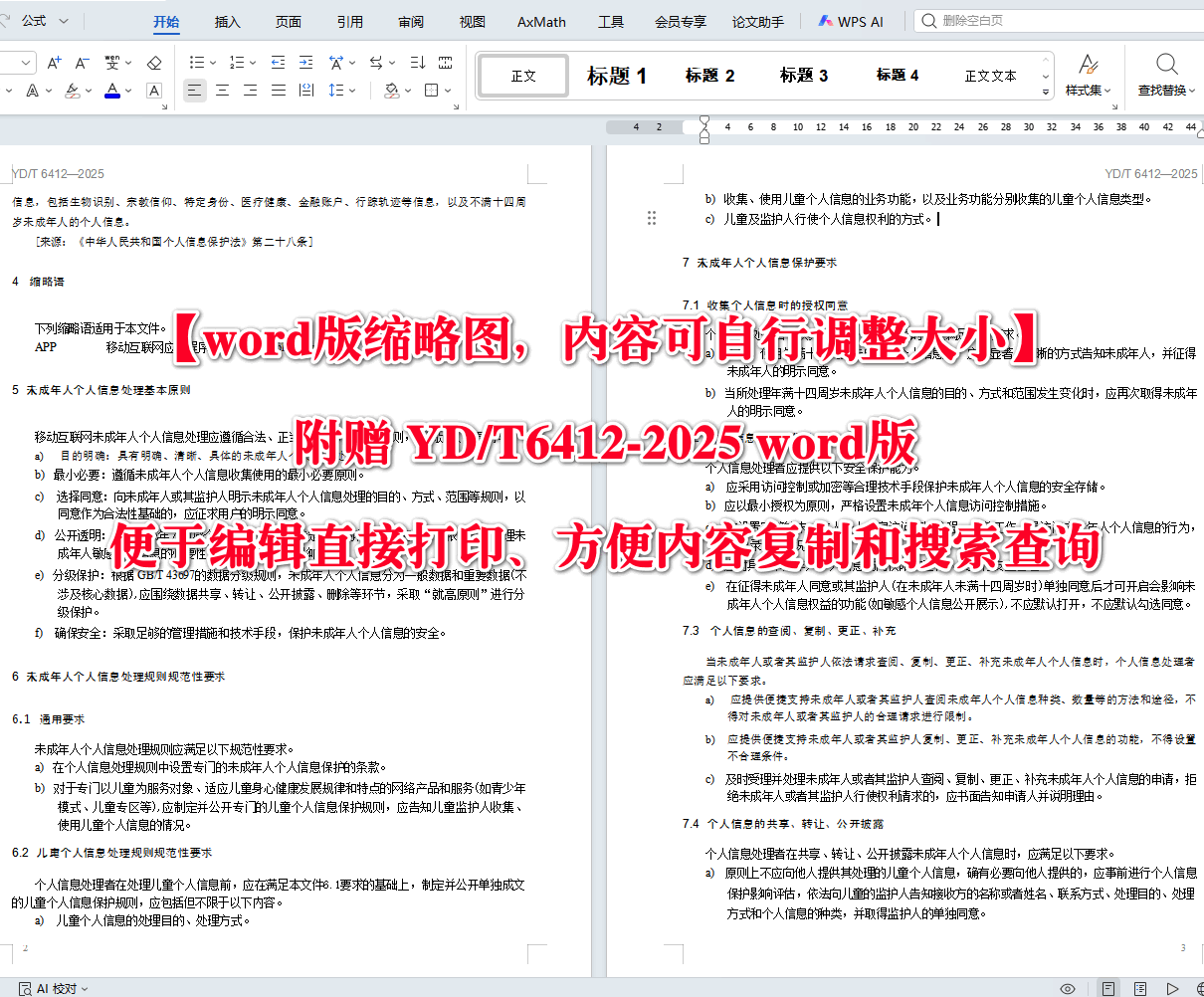Toggle eye protection mode in status bar

[1068, 988]
